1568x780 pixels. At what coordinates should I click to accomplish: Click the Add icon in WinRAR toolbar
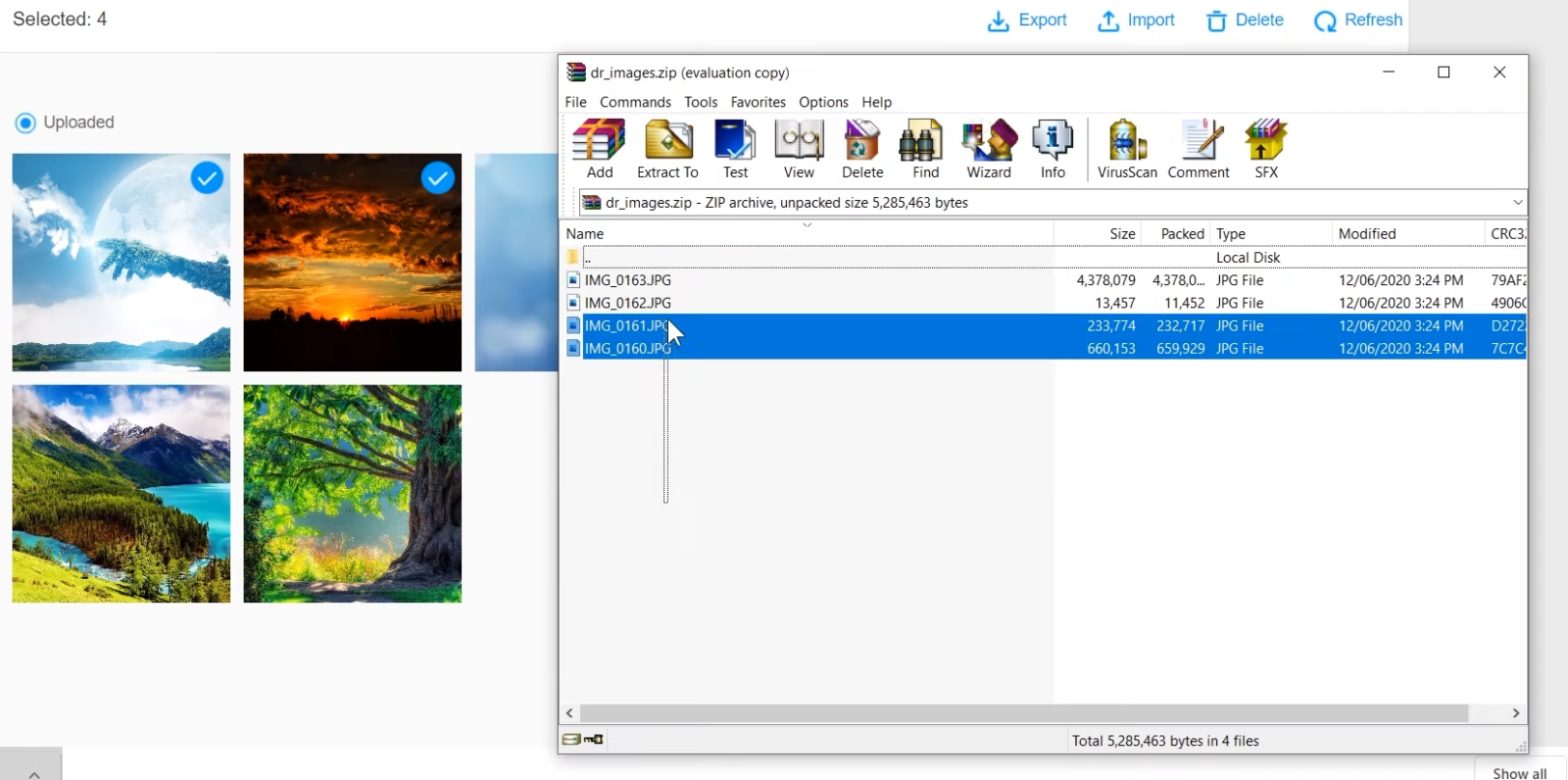click(599, 149)
